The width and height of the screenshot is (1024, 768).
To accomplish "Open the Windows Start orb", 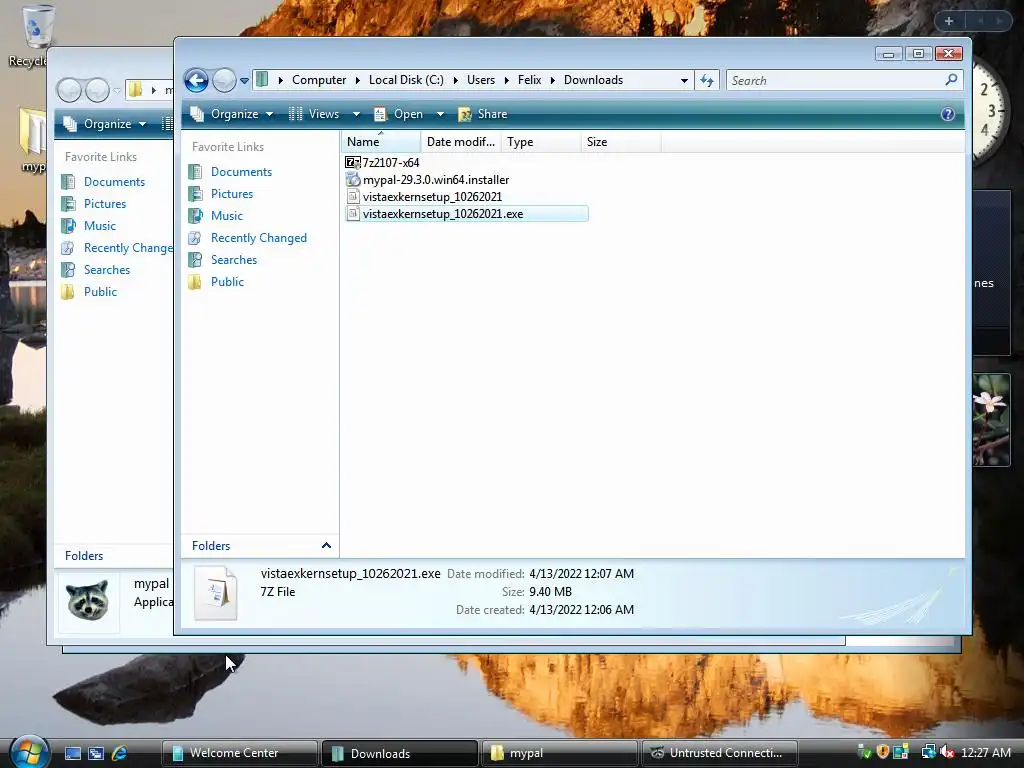I will point(29,751).
